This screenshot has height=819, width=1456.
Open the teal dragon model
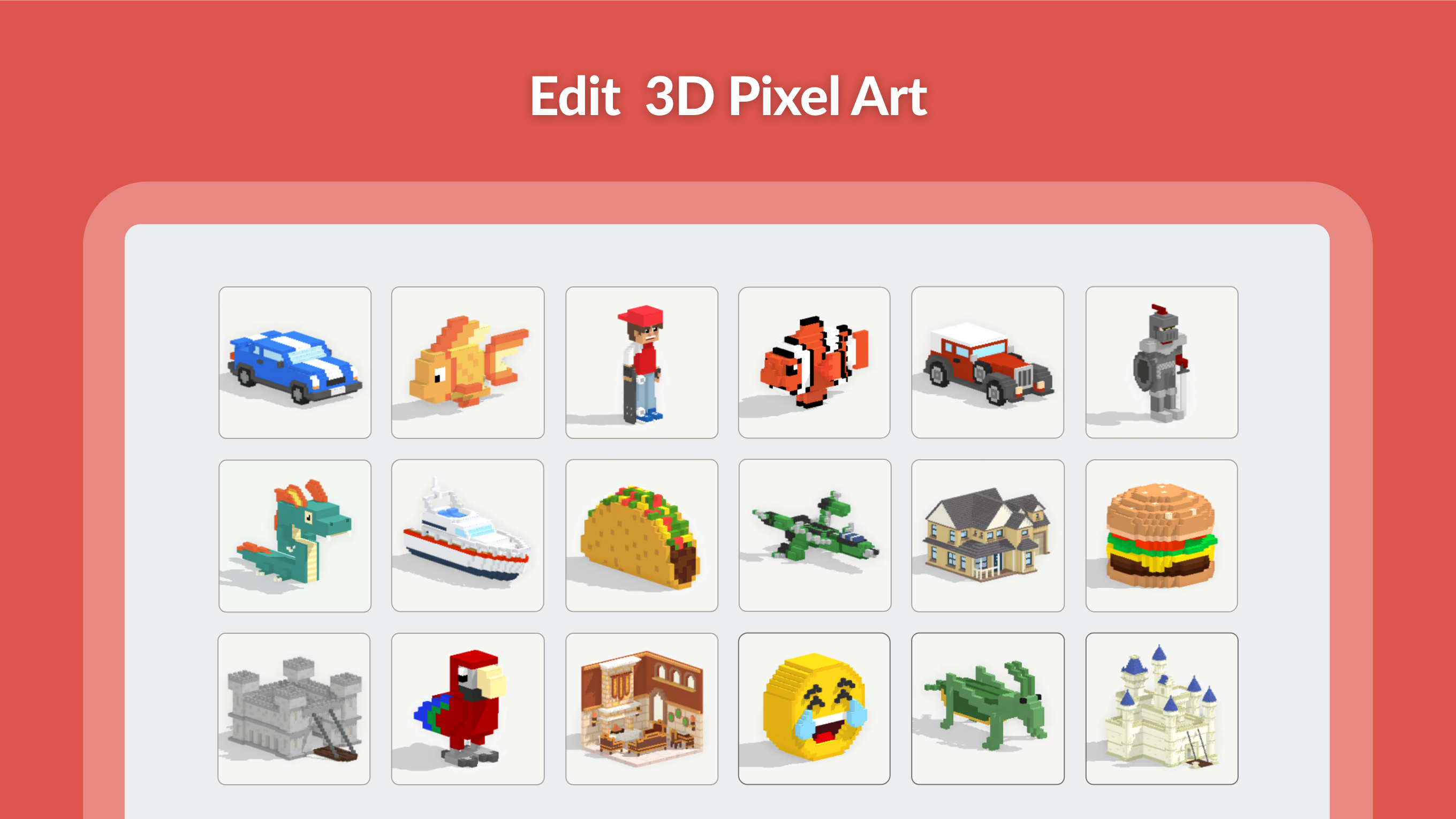[295, 536]
